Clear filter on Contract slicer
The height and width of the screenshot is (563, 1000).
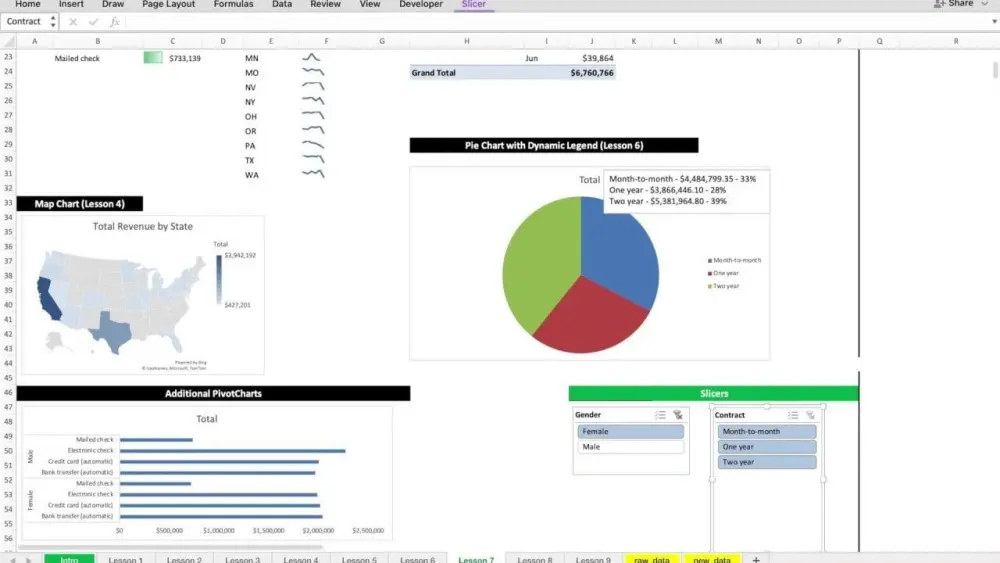tap(811, 415)
